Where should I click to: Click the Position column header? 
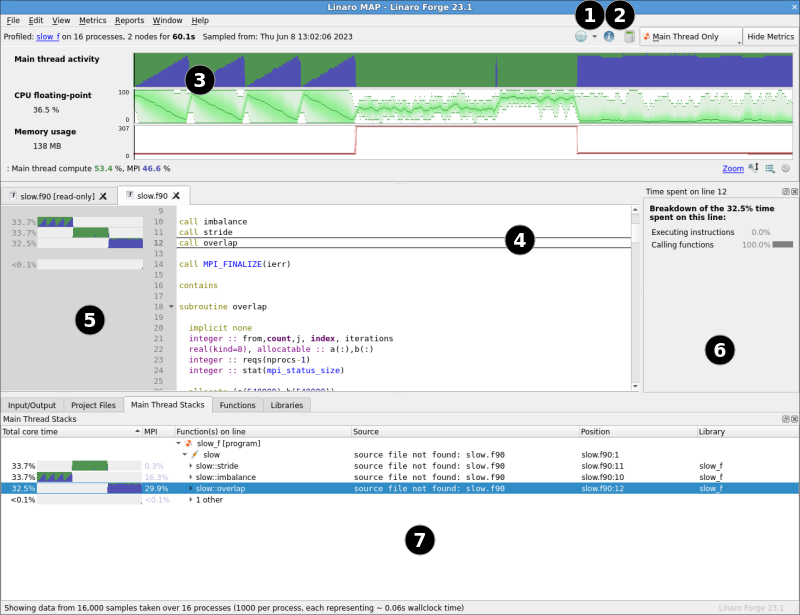[638, 432]
